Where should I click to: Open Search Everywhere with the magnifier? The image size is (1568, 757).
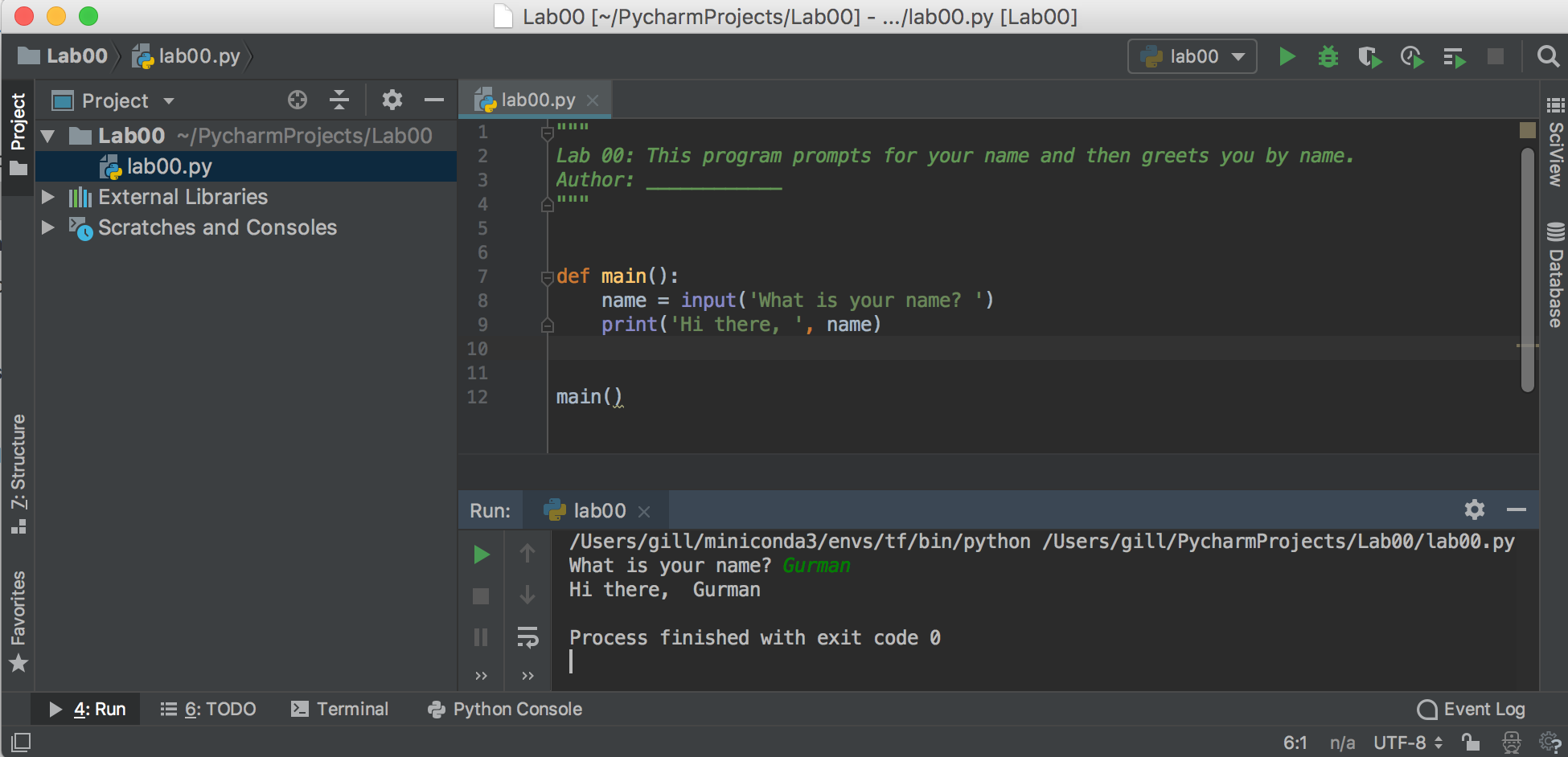coord(1547,56)
